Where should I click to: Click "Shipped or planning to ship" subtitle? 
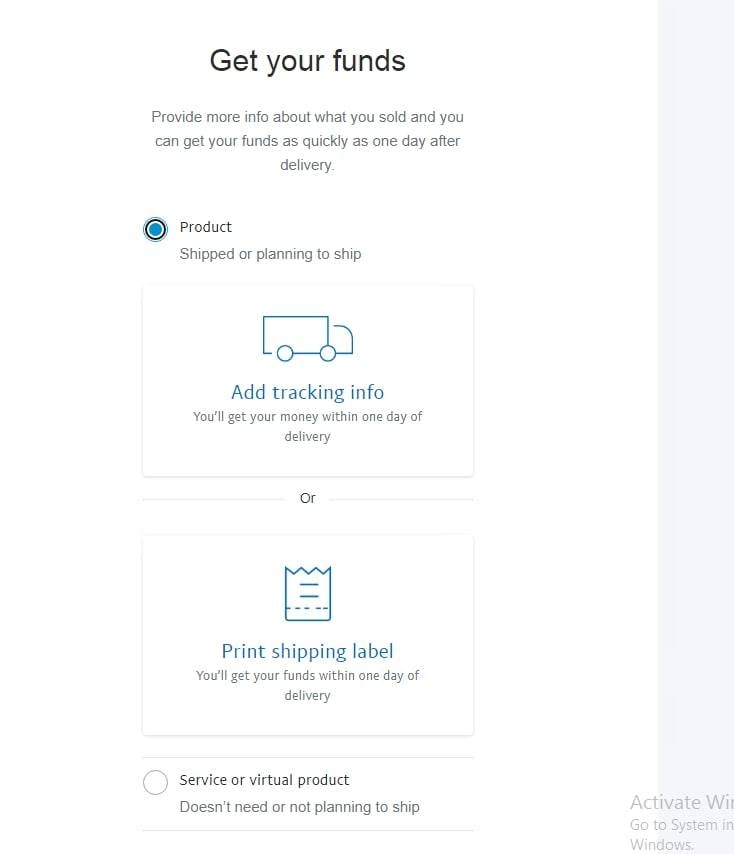pyautogui.click(x=270, y=254)
